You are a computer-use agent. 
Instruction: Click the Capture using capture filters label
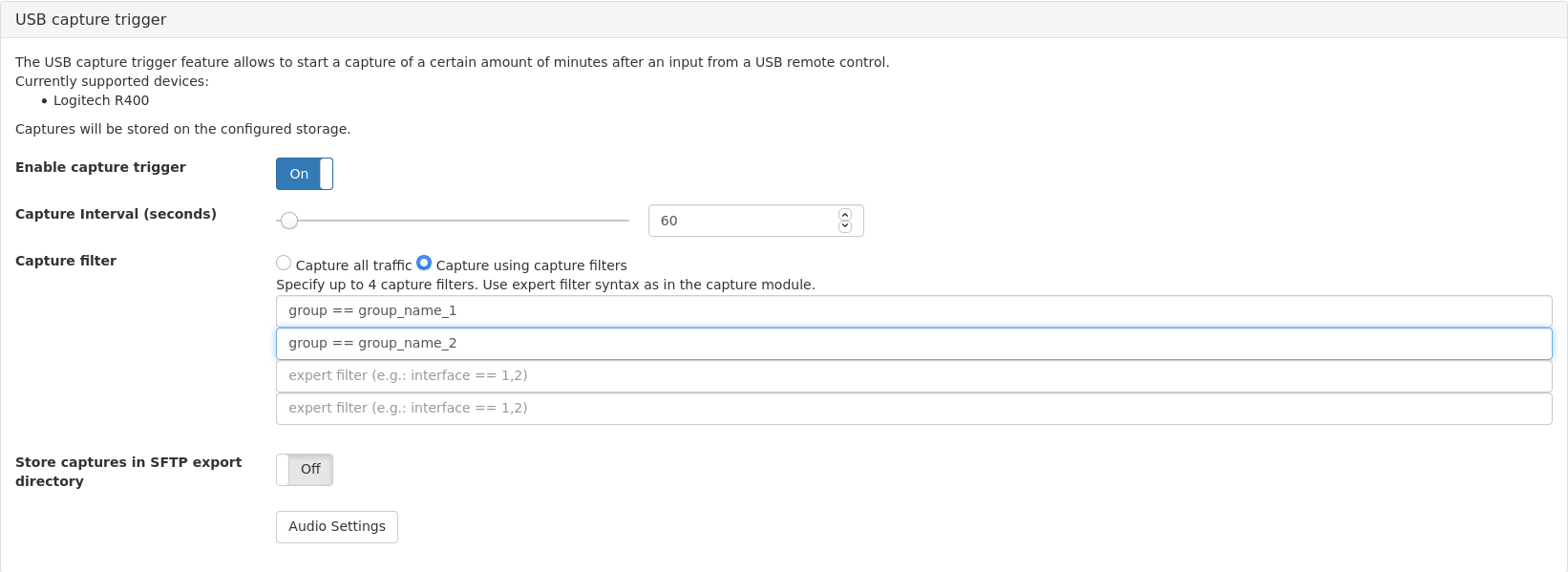click(531, 265)
